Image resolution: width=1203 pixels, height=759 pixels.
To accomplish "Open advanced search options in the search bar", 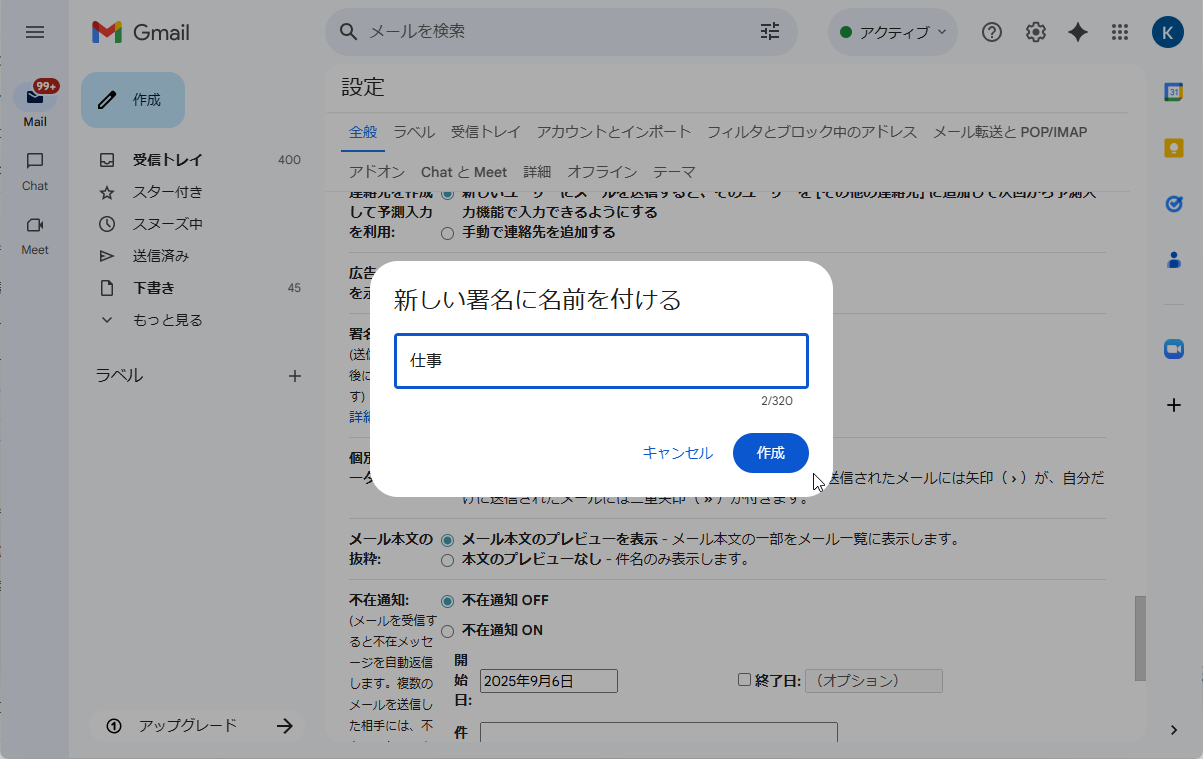I will [x=769, y=32].
